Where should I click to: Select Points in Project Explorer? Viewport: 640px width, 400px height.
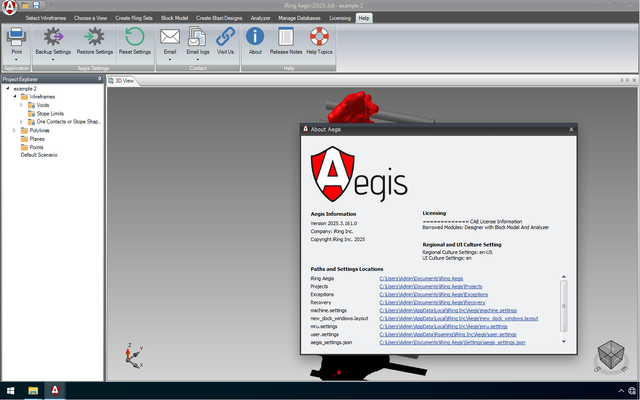pyautogui.click(x=36, y=147)
